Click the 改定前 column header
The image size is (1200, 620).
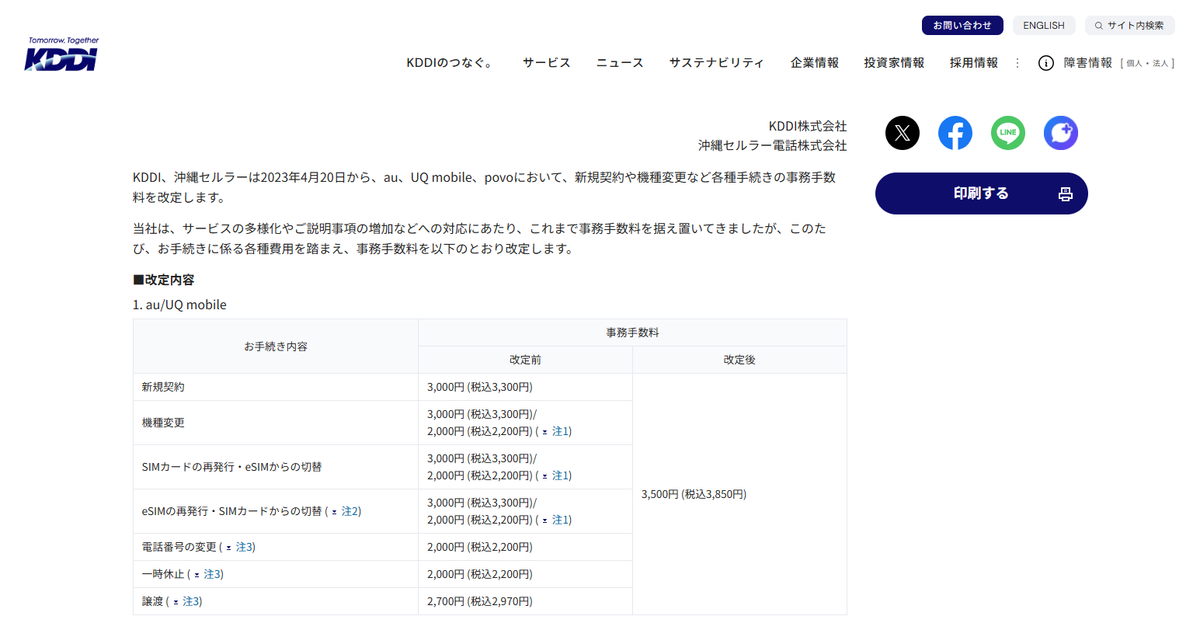click(525, 359)
